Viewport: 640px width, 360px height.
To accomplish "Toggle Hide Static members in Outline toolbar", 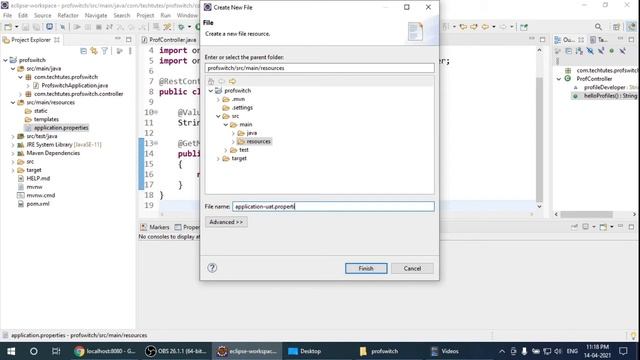I will click(601, 51).
